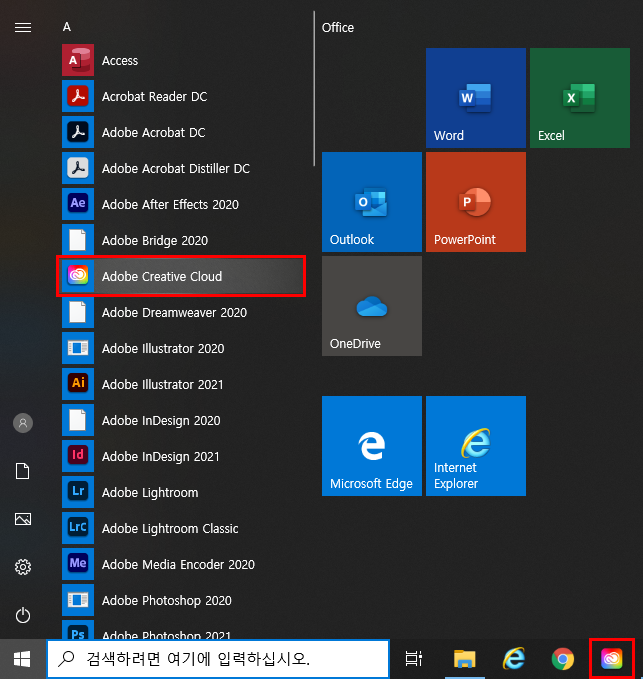Launch Adobe Illustrator 2021 Ai icon
This screenshot has height=679, width=643.
point(78,384)
